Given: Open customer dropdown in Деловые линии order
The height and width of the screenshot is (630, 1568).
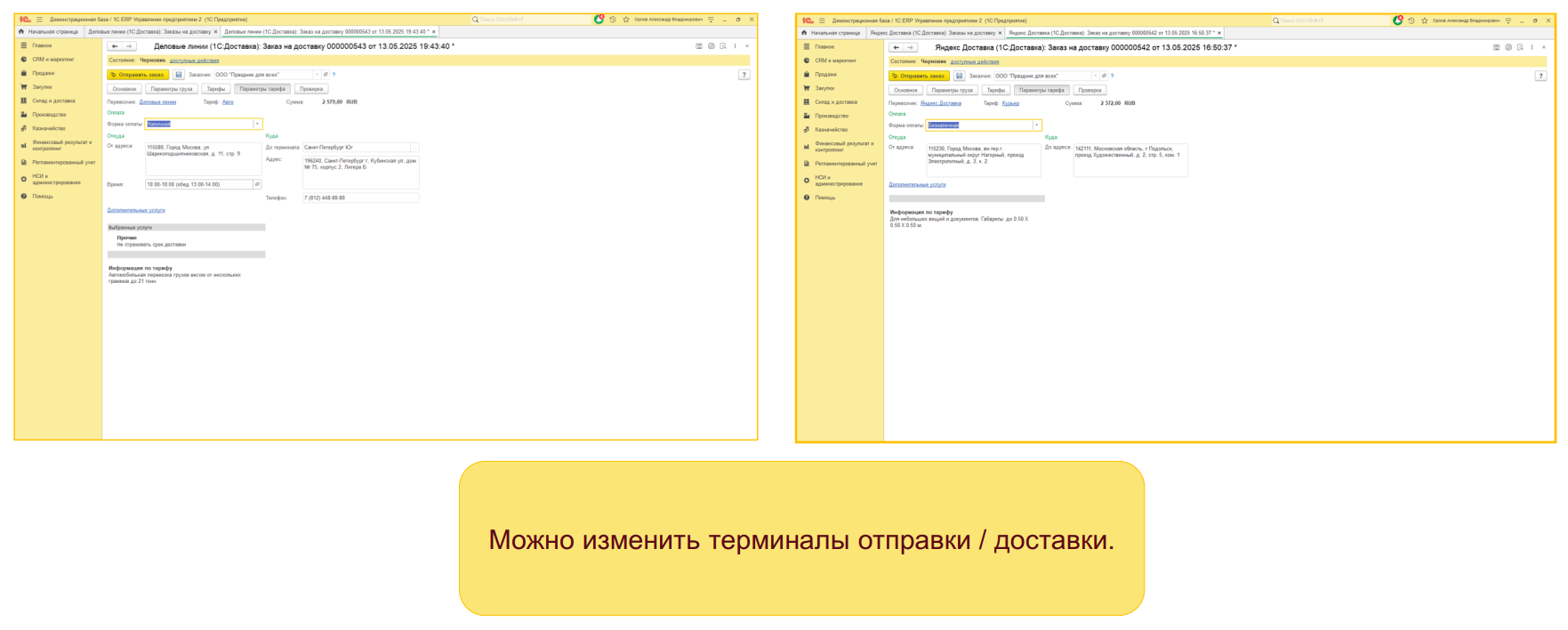Looking at the screenshot, I should click(317, 75).
